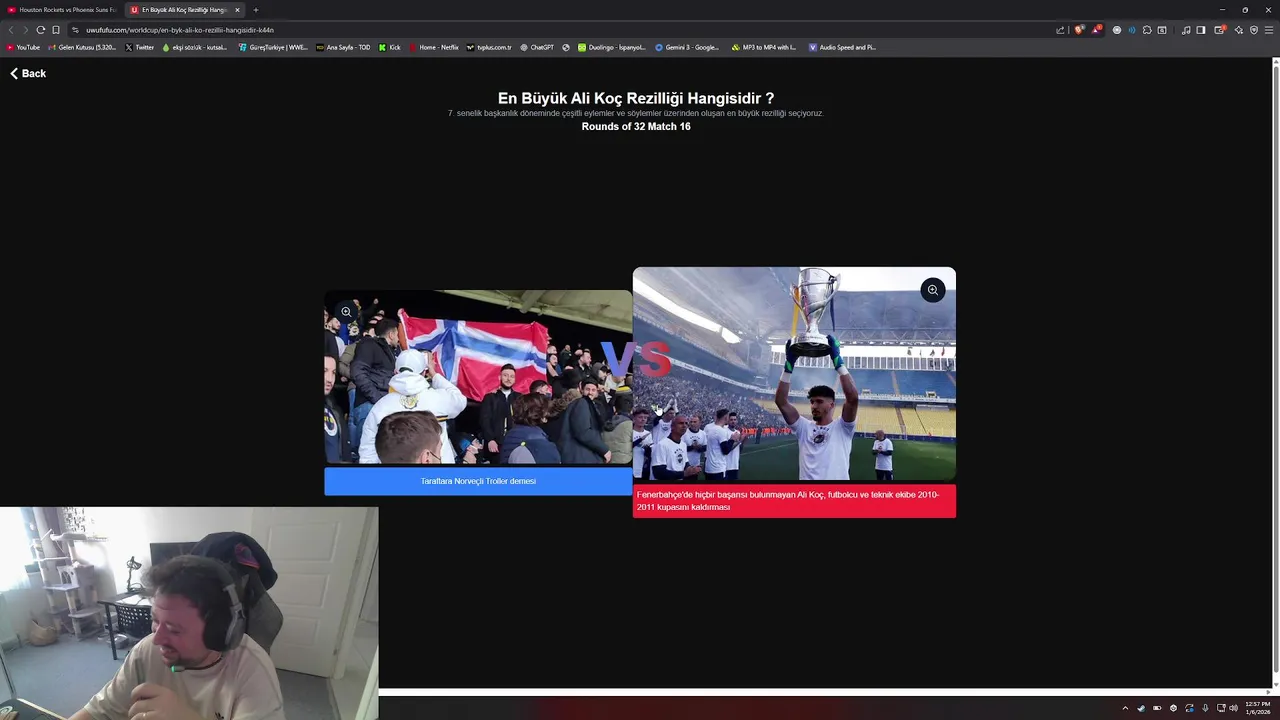Go back in browser history
Image resolution: width=1280 pixels, height=720 pixels.
(x=11, y=30)
